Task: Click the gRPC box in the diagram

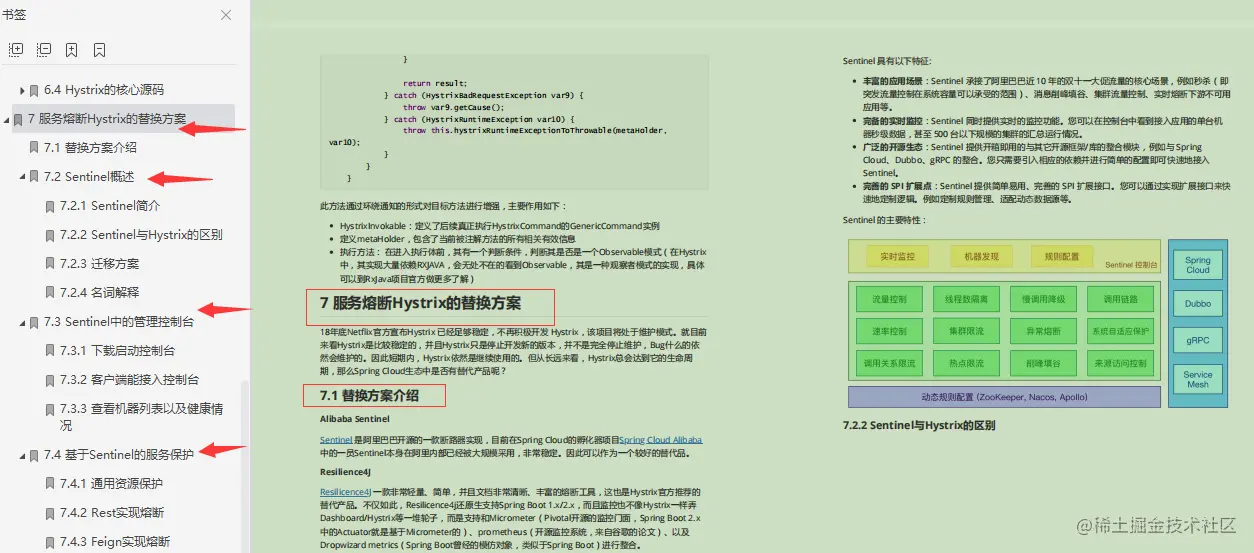Action: point(1197,341)
